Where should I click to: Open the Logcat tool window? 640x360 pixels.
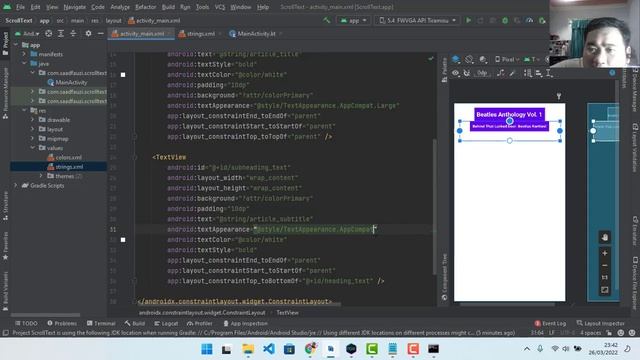click(166, 323)
